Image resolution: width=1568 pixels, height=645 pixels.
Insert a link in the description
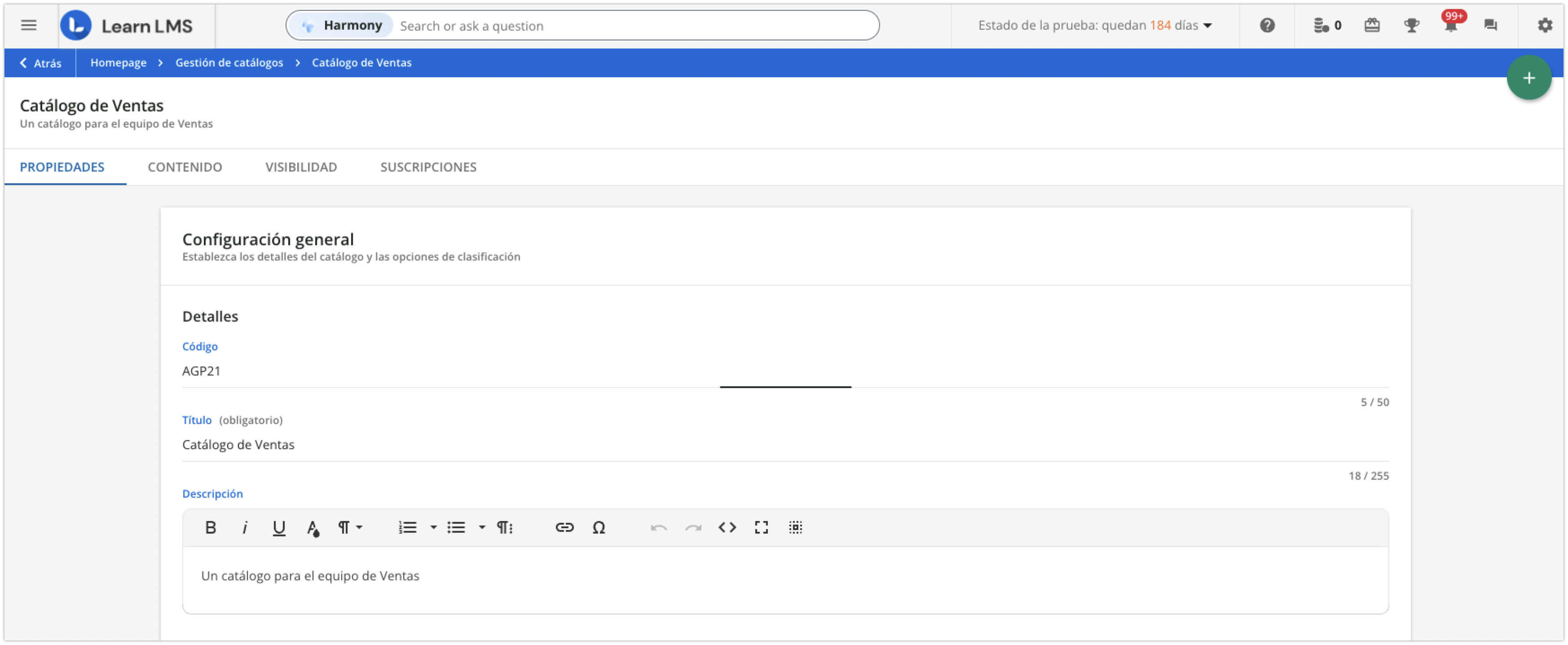tap(564, 527)
